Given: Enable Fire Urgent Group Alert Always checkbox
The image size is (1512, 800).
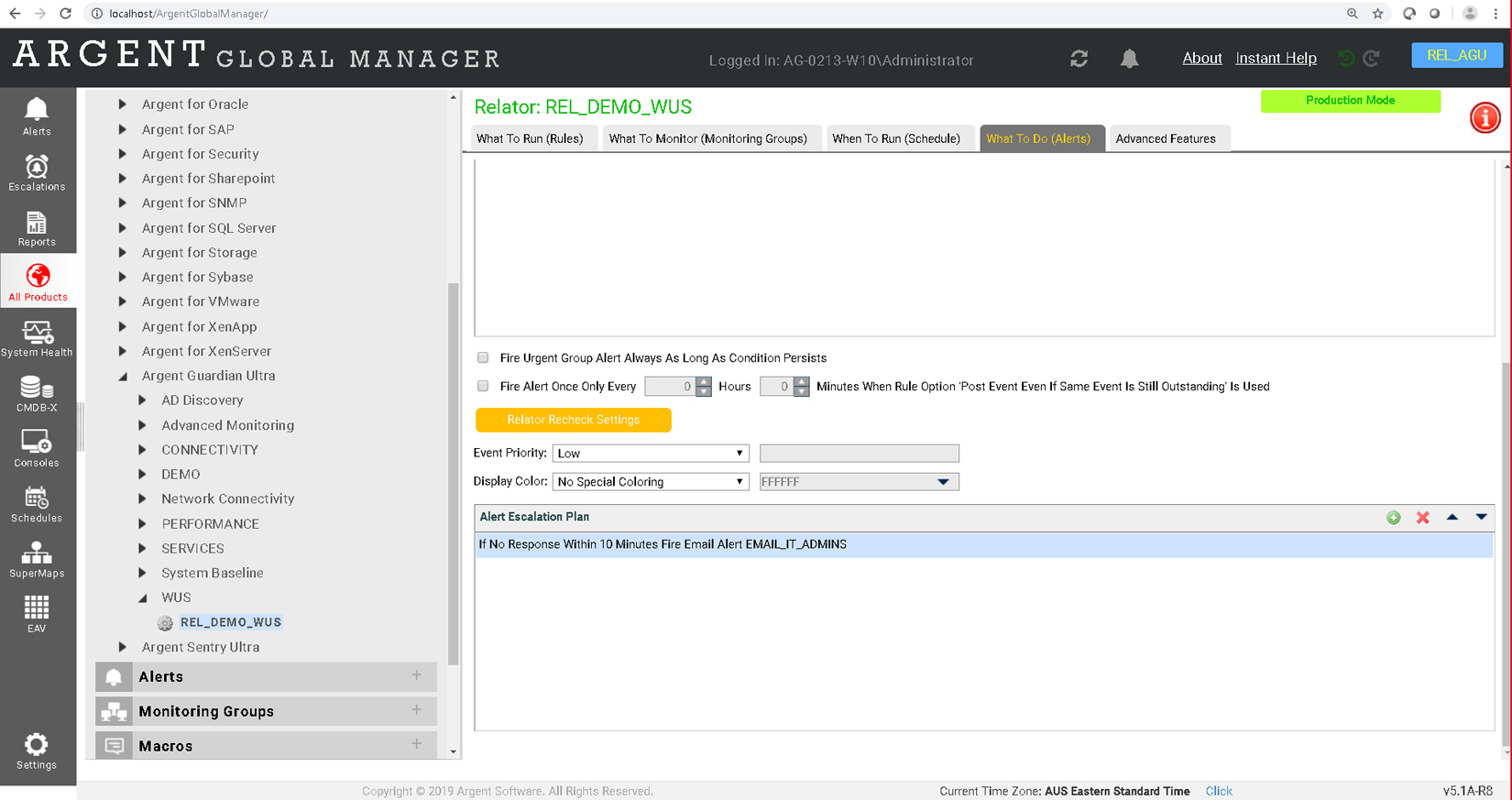Looking at the screenshot, I should [483, 358].
